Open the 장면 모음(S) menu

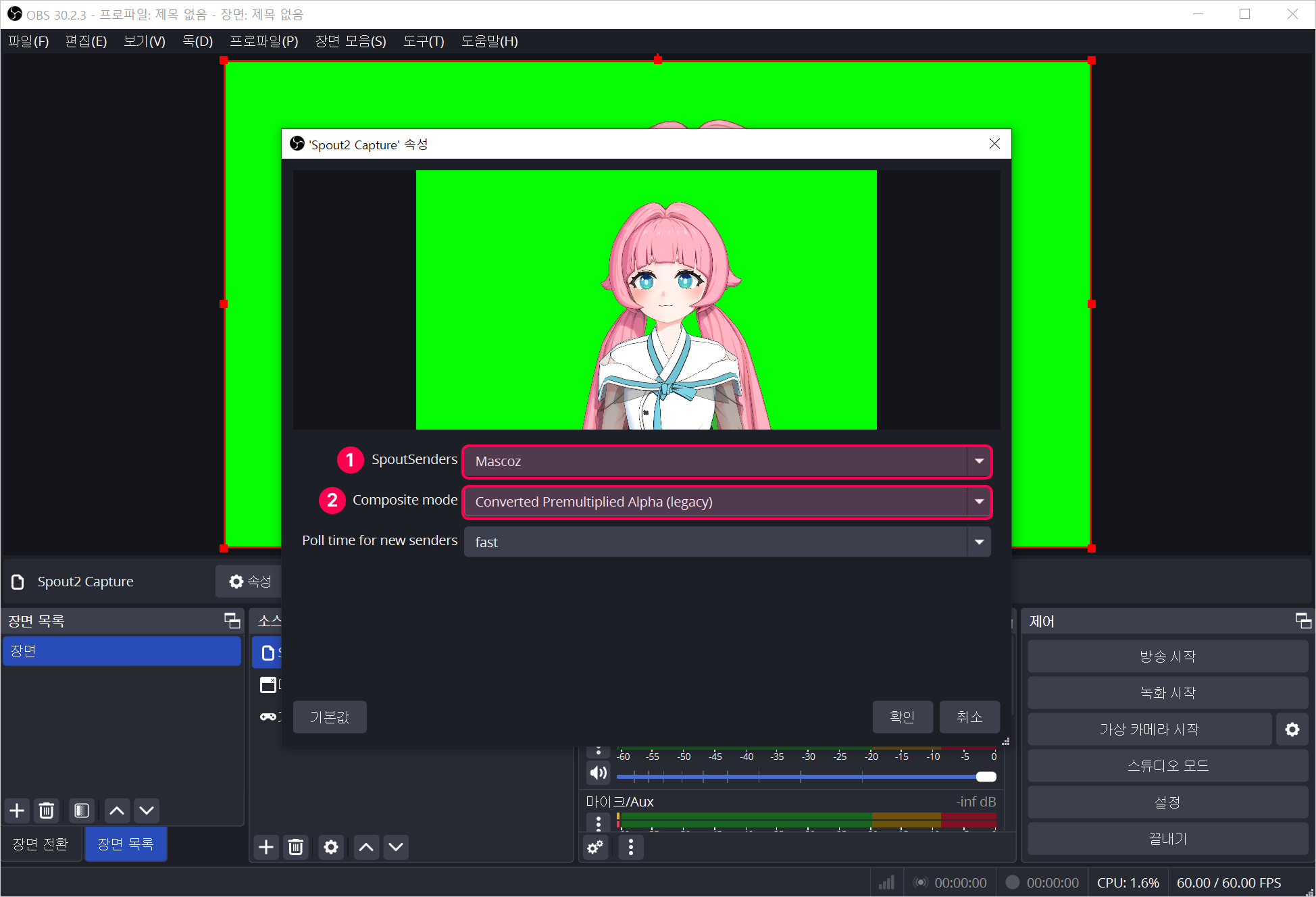tap(351, 41)
